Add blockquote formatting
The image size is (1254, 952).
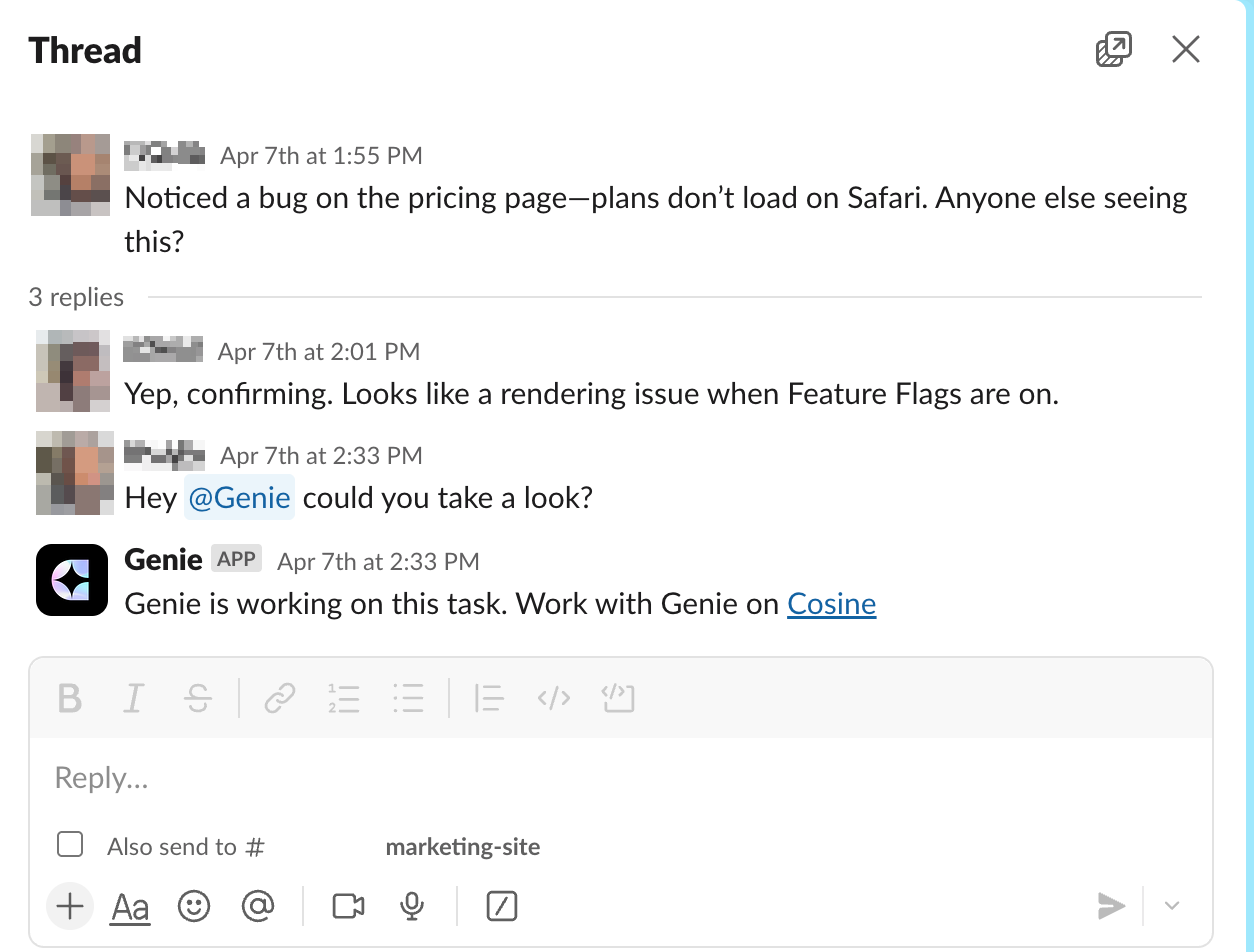tap(488, 698)
